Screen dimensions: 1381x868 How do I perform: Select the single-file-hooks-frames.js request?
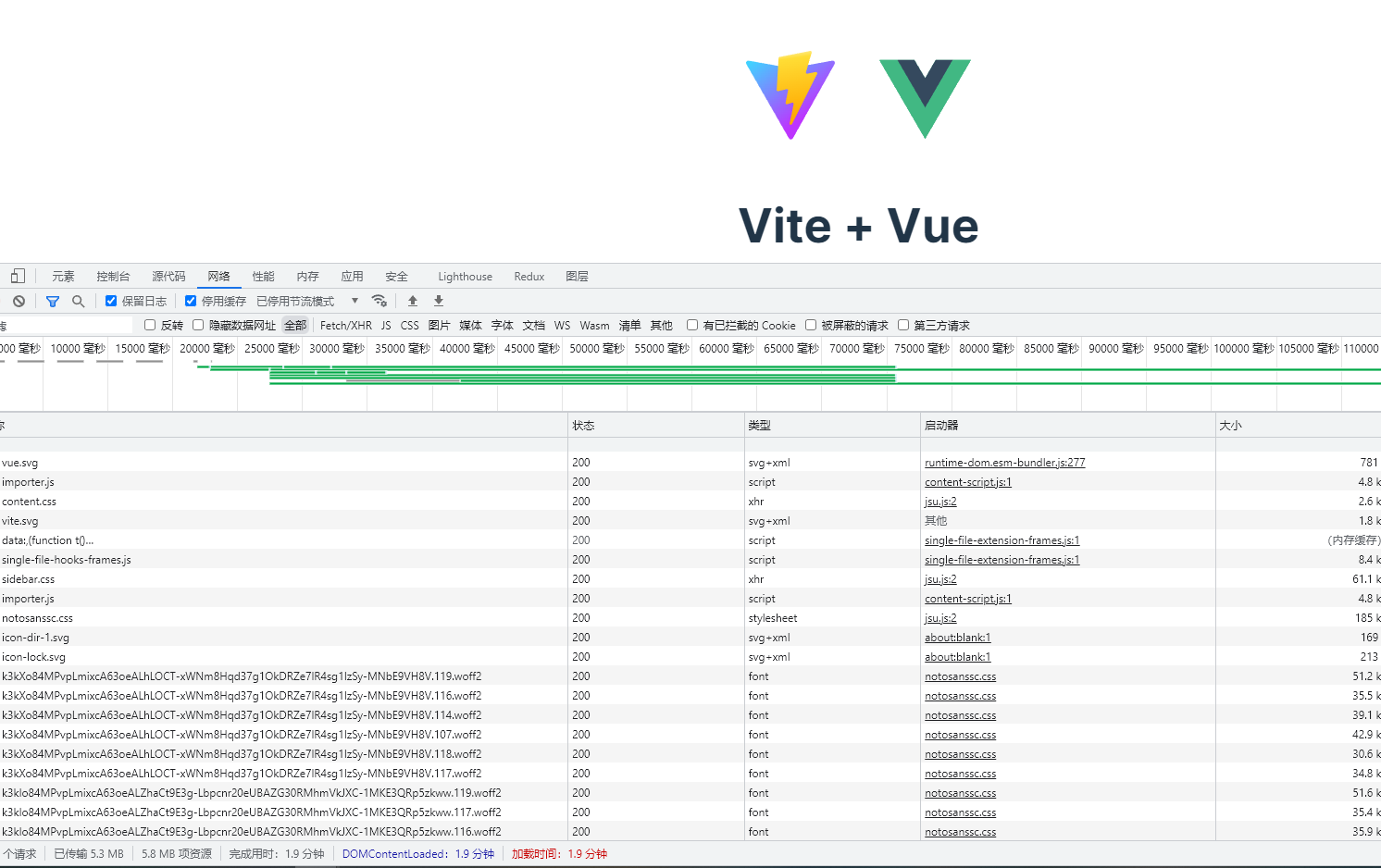[690, 559]
